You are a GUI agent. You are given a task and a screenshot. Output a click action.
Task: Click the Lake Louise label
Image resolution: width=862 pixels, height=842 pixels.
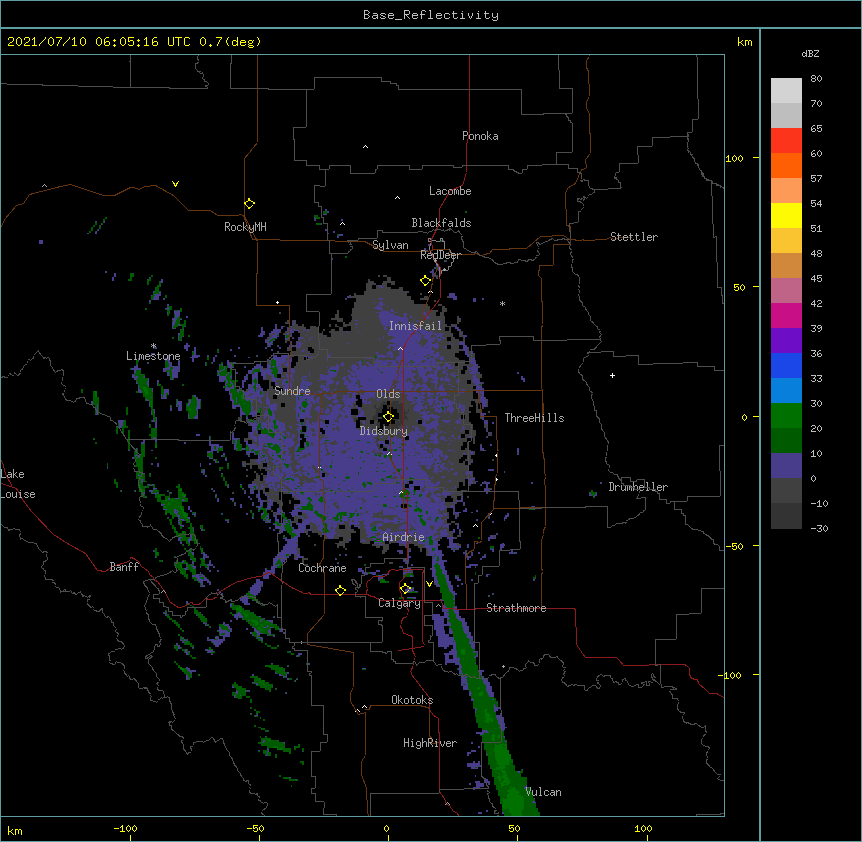18,484
